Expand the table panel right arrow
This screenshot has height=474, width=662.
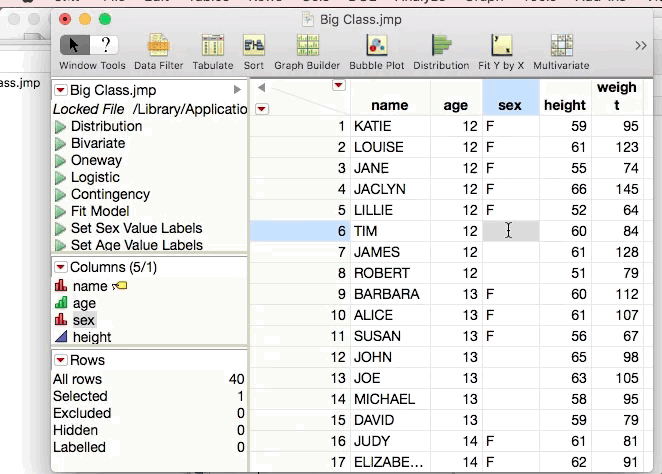coord(237,89)
